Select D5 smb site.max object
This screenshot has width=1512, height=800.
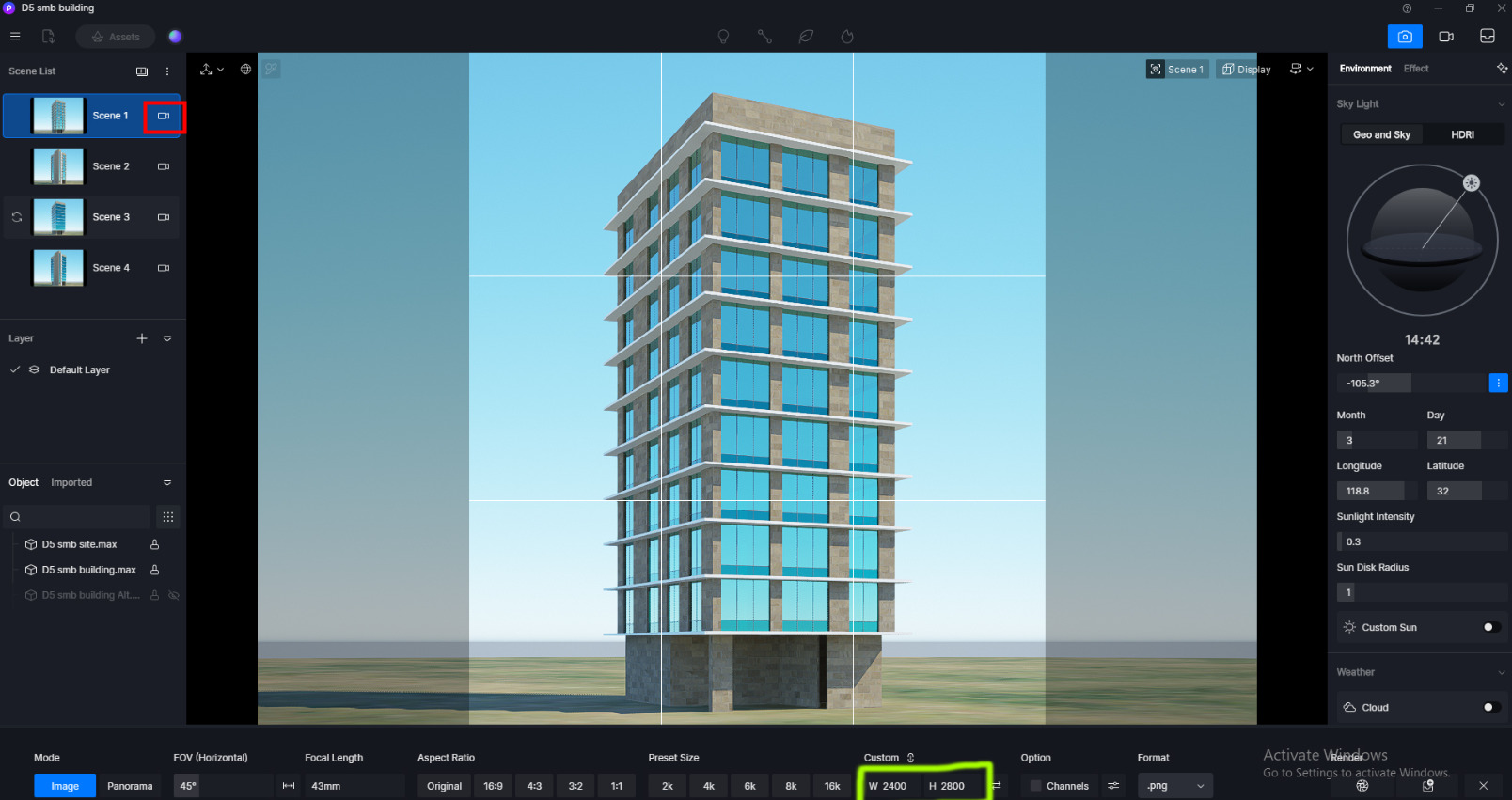80,544
